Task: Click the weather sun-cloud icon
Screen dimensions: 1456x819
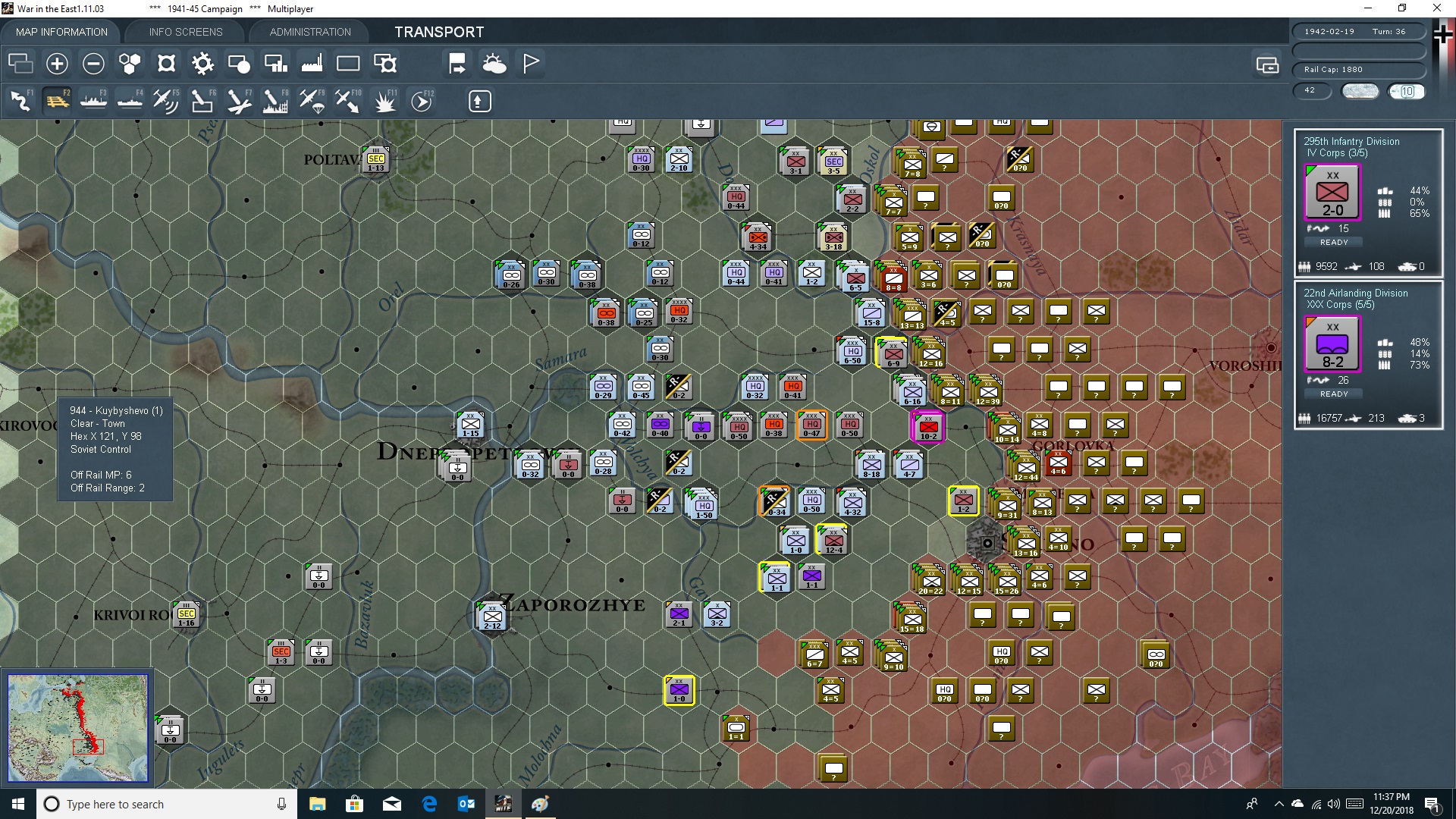Action: pos(494,64)
